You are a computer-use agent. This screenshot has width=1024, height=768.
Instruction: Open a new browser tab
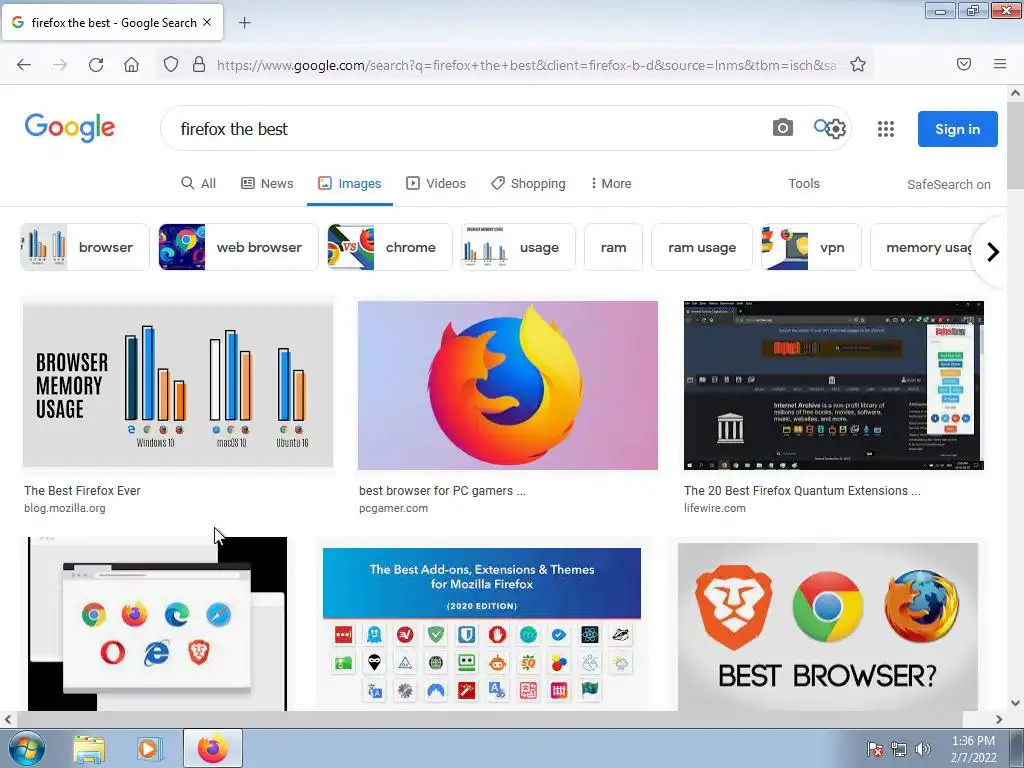[244, 23]
